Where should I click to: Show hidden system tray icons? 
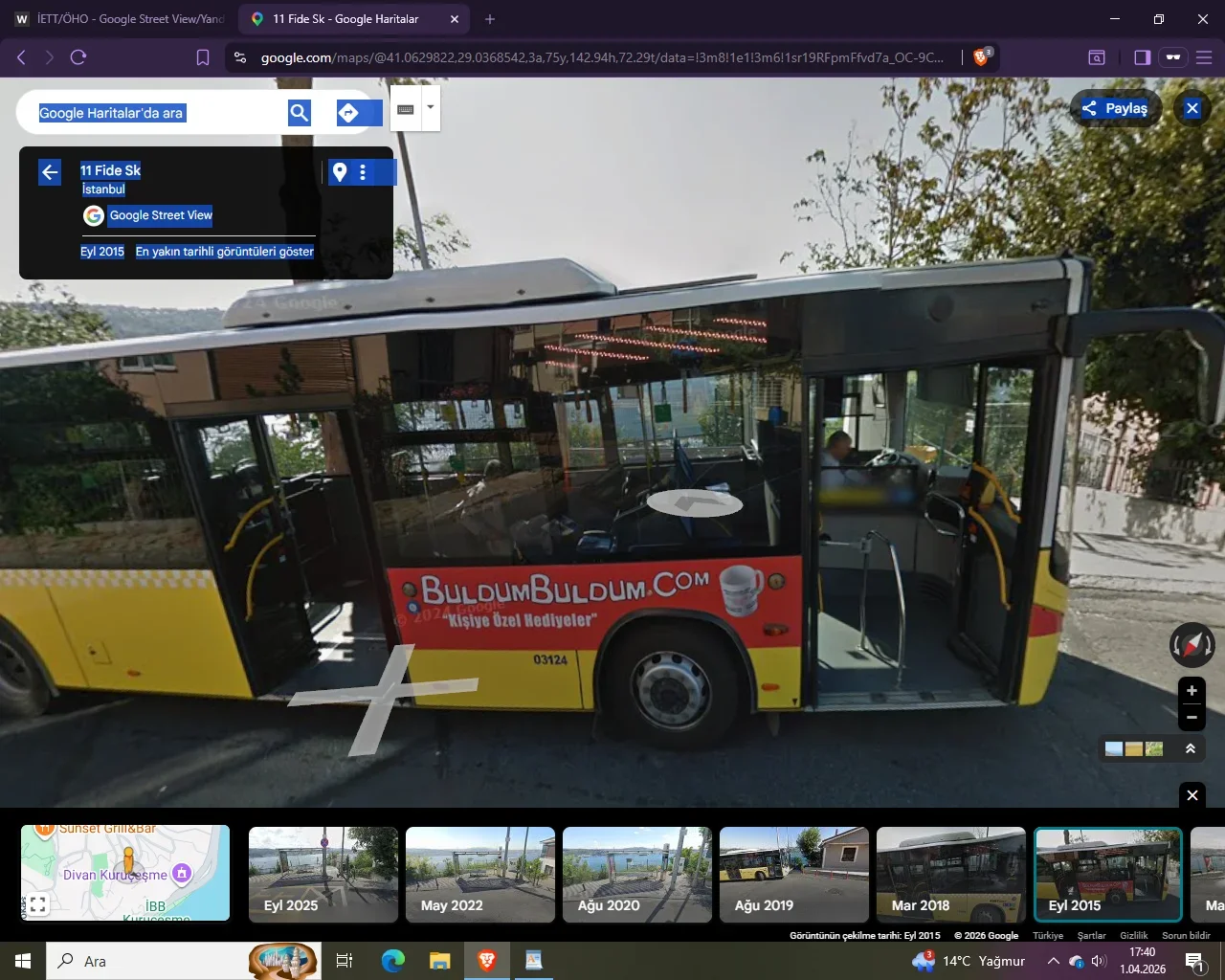pyautogui.click(x=1053, y=961)
